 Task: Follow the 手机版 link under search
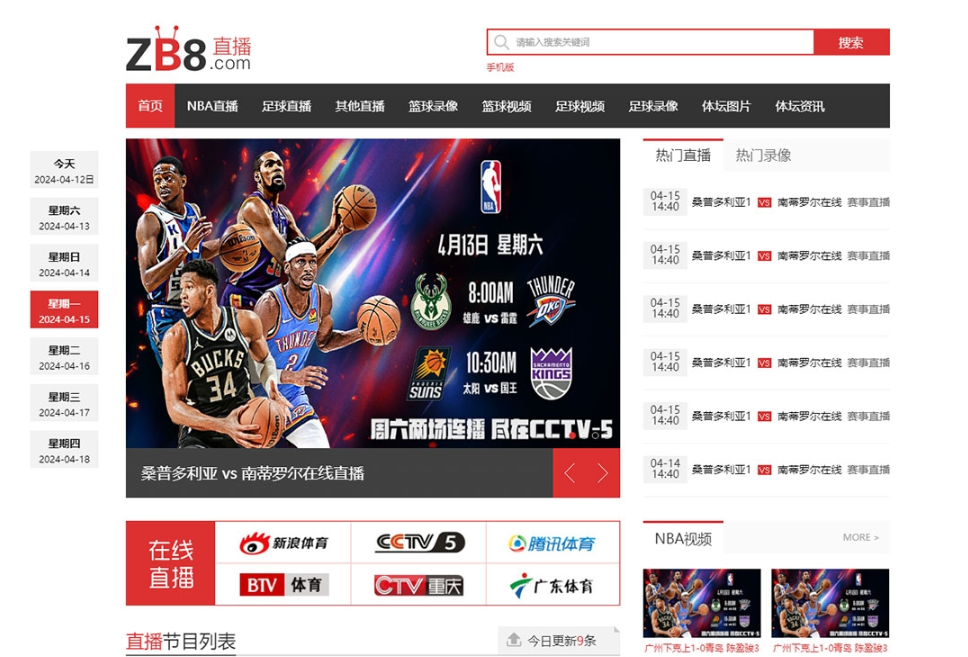500,67
